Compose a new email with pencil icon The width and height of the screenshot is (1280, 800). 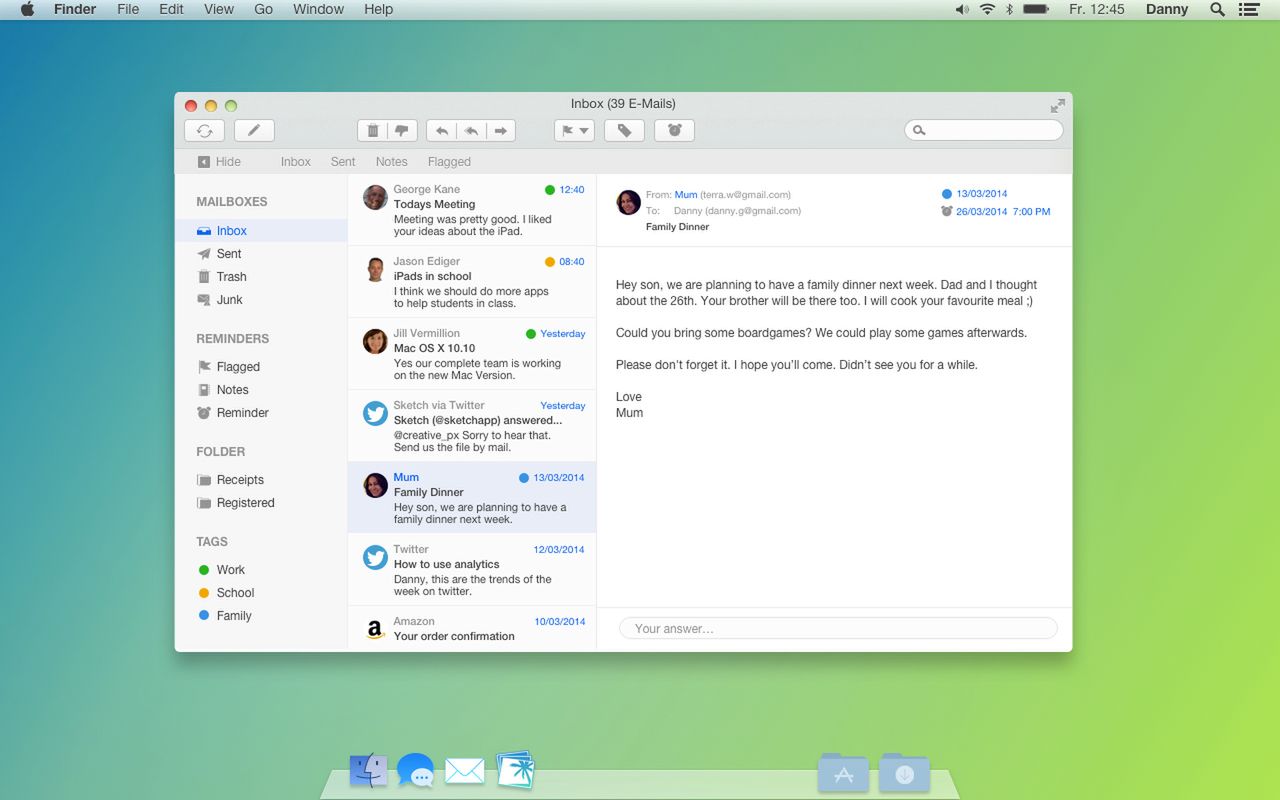254,131
